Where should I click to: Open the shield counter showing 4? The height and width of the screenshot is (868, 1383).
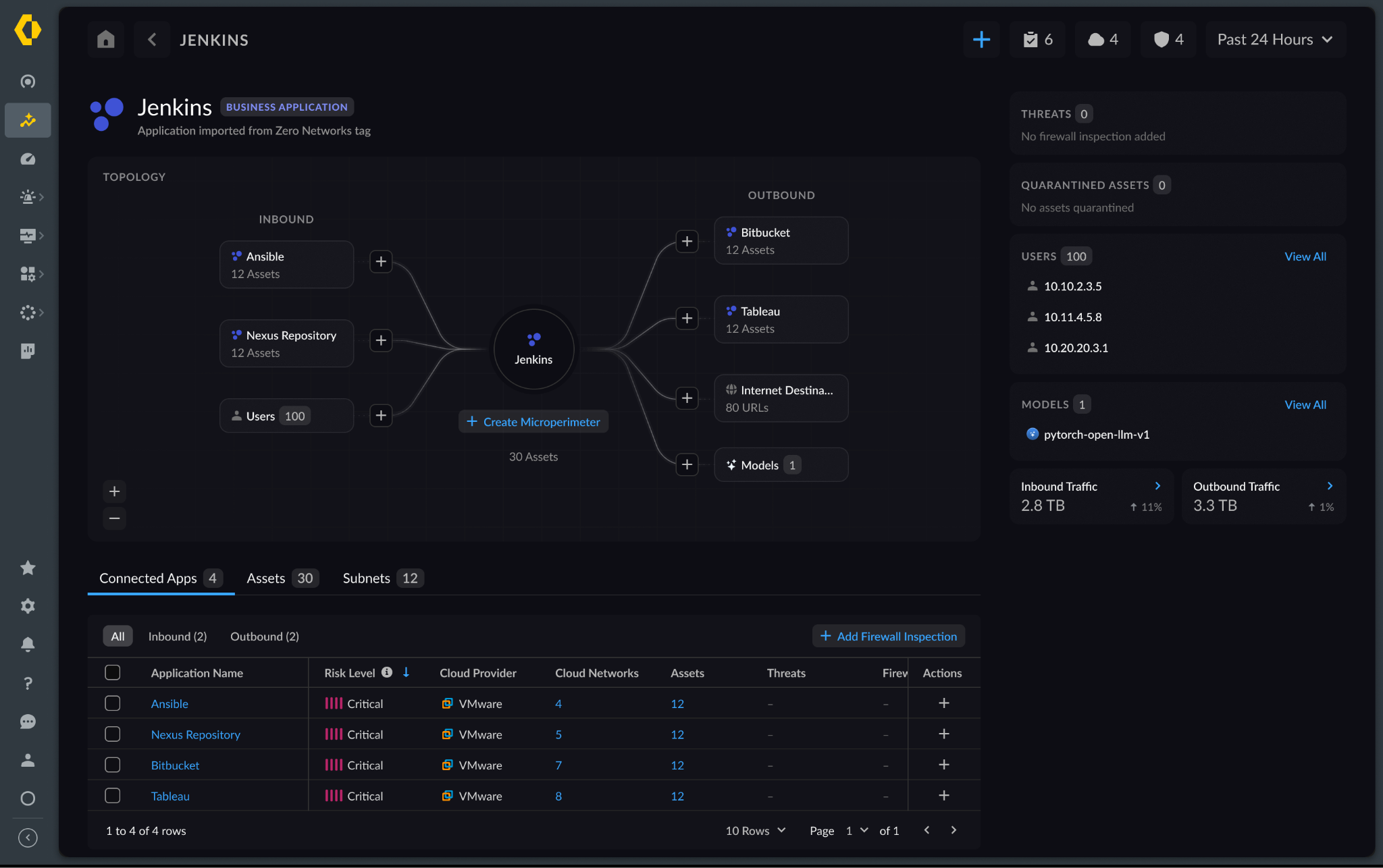coord(1169,40)
